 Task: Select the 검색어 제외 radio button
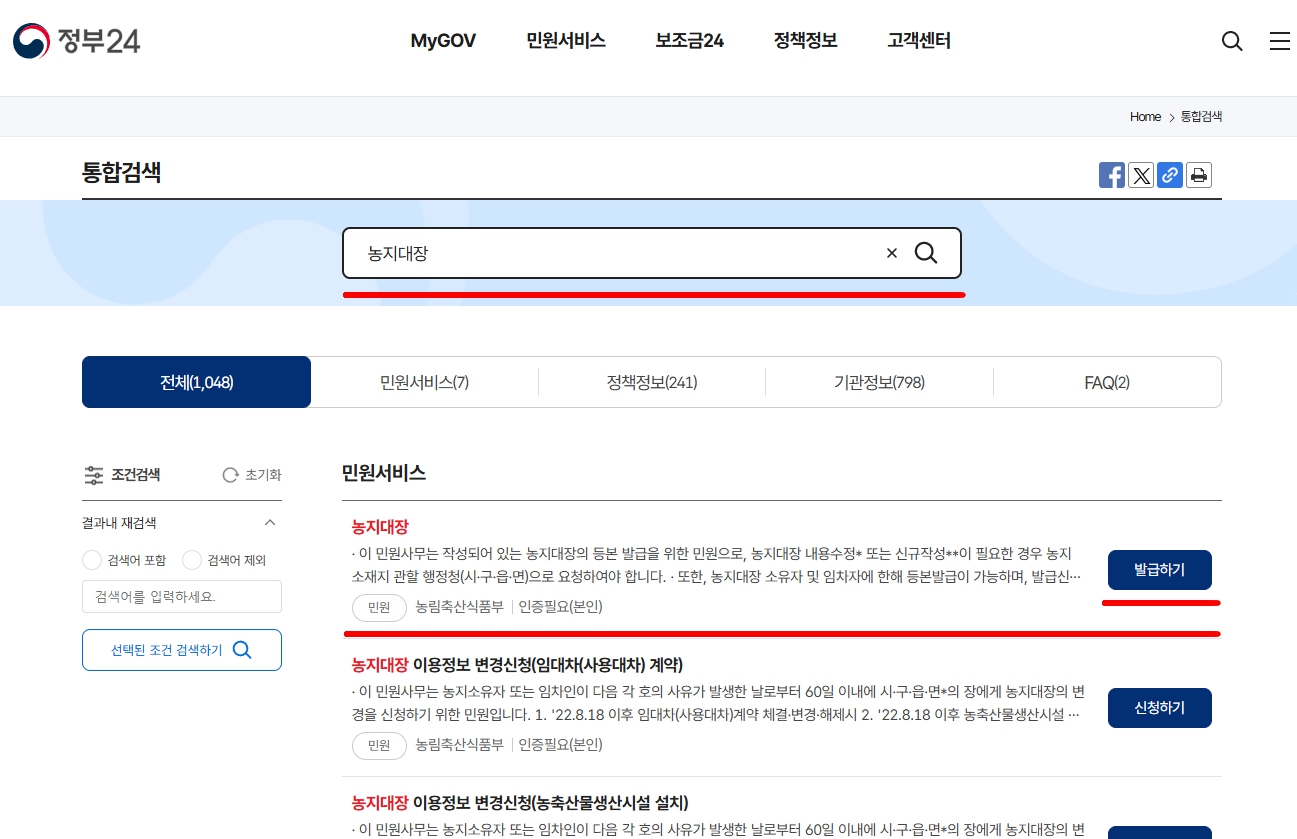click(192, 560)
